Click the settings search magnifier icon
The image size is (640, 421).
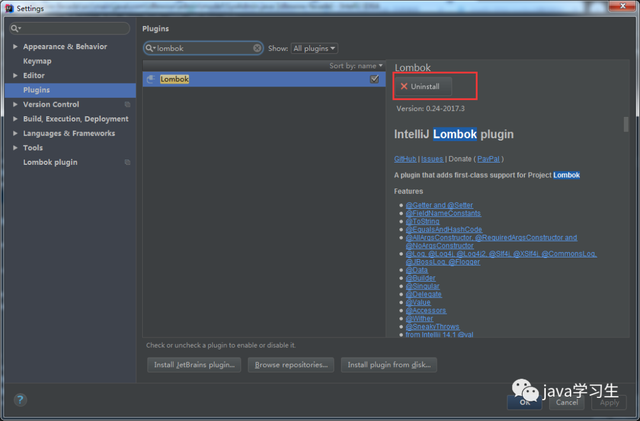15,28
